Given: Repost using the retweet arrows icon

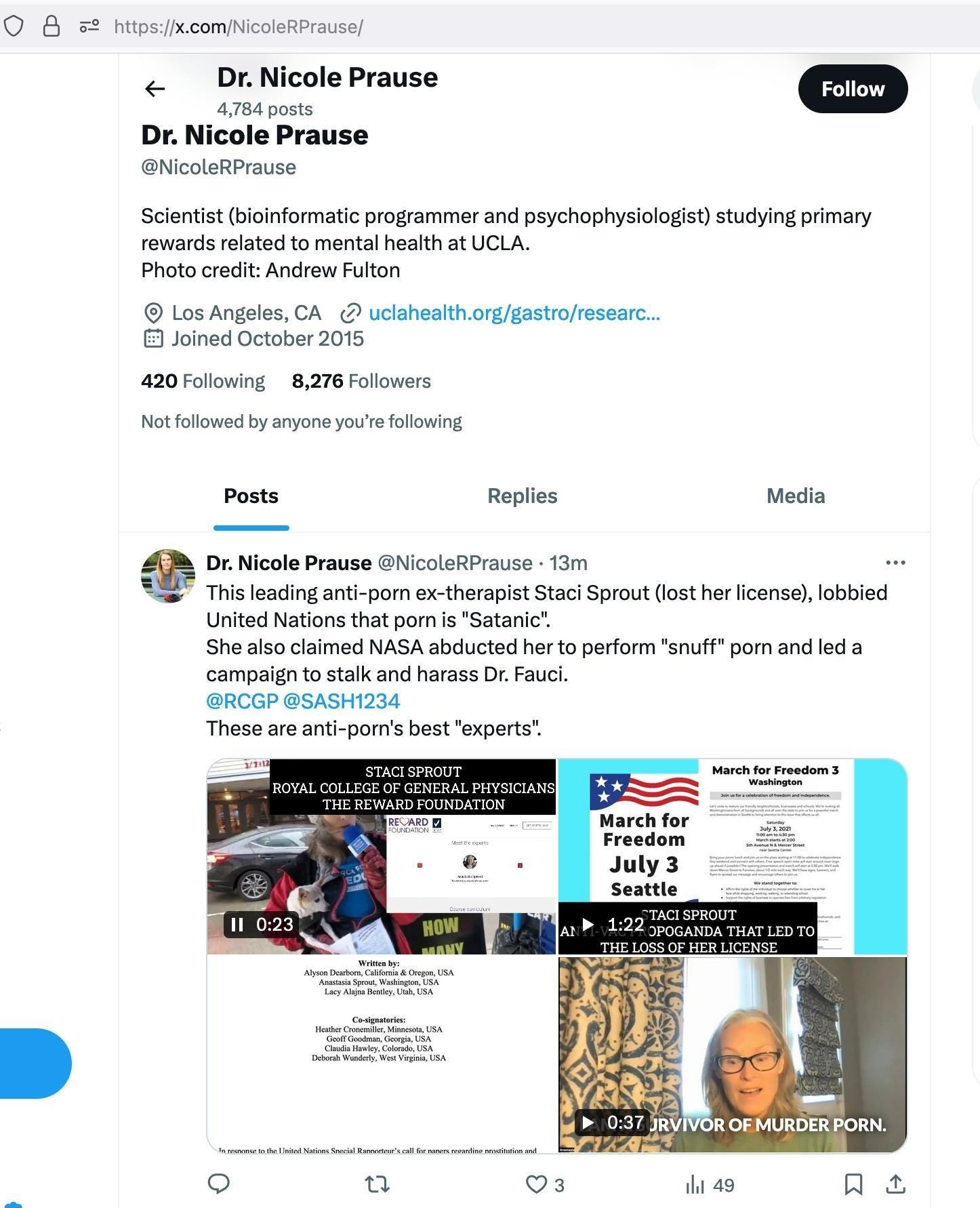Looking at the screenshot, I should coord(377,1184).
